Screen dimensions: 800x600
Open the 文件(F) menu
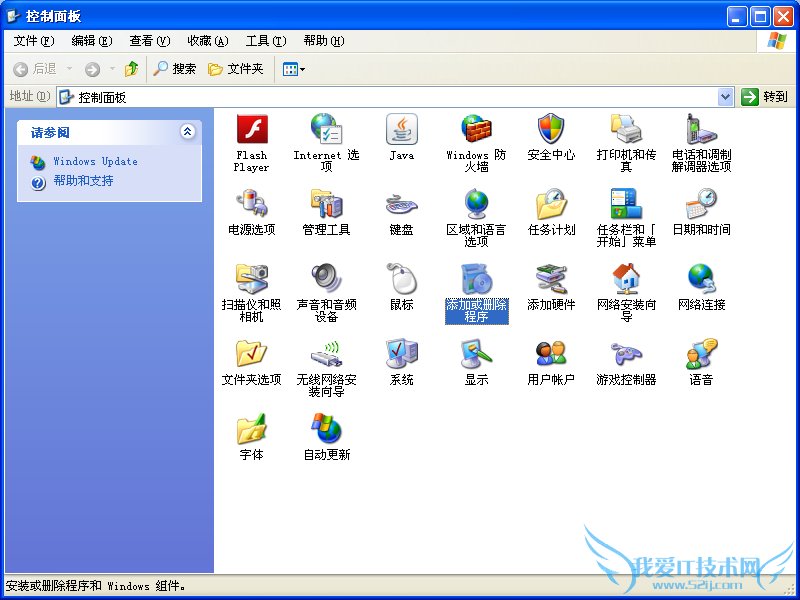[x=34, y=41]
